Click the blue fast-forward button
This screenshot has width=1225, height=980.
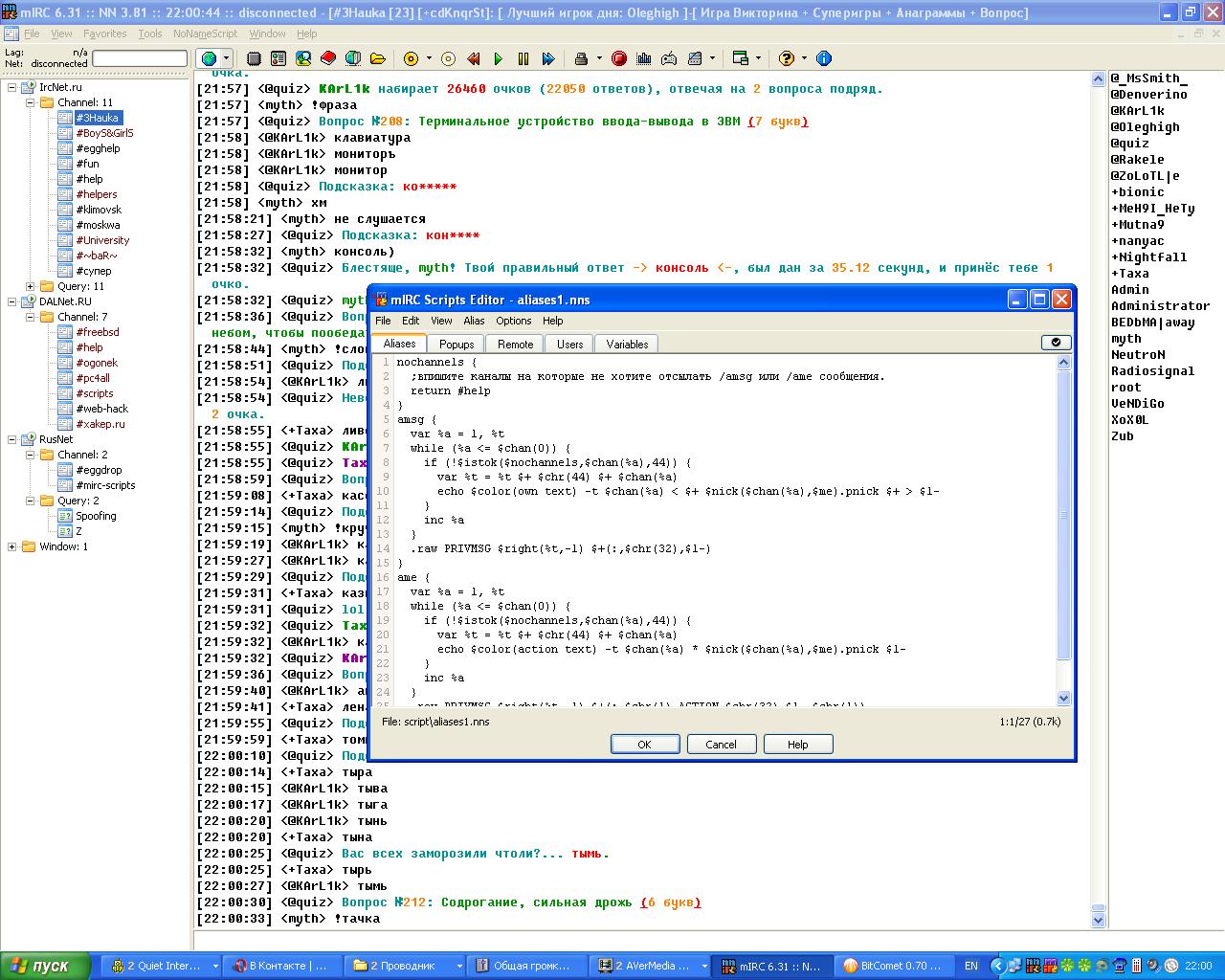[x=548, y=58]
